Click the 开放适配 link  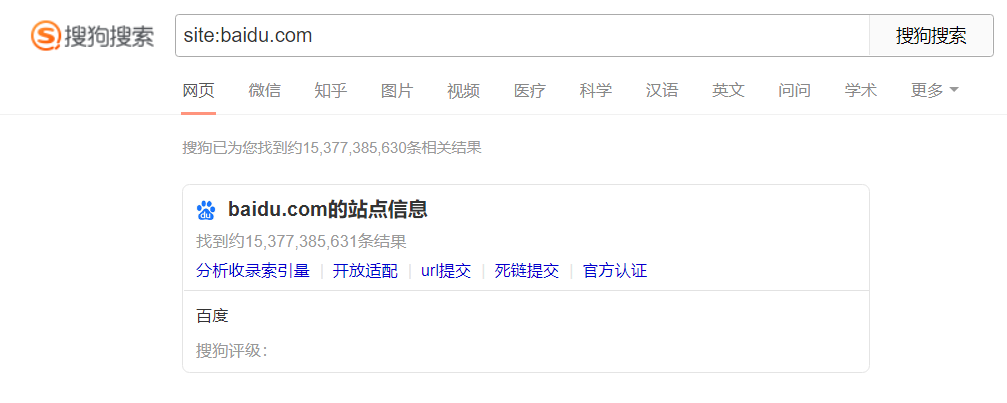[x=365, y=271]
